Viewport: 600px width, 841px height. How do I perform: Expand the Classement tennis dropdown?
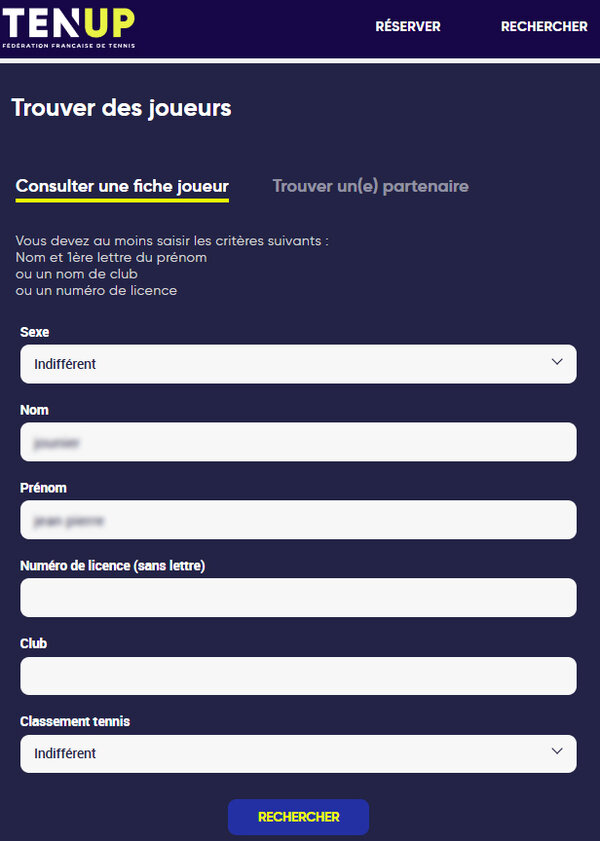298,754
